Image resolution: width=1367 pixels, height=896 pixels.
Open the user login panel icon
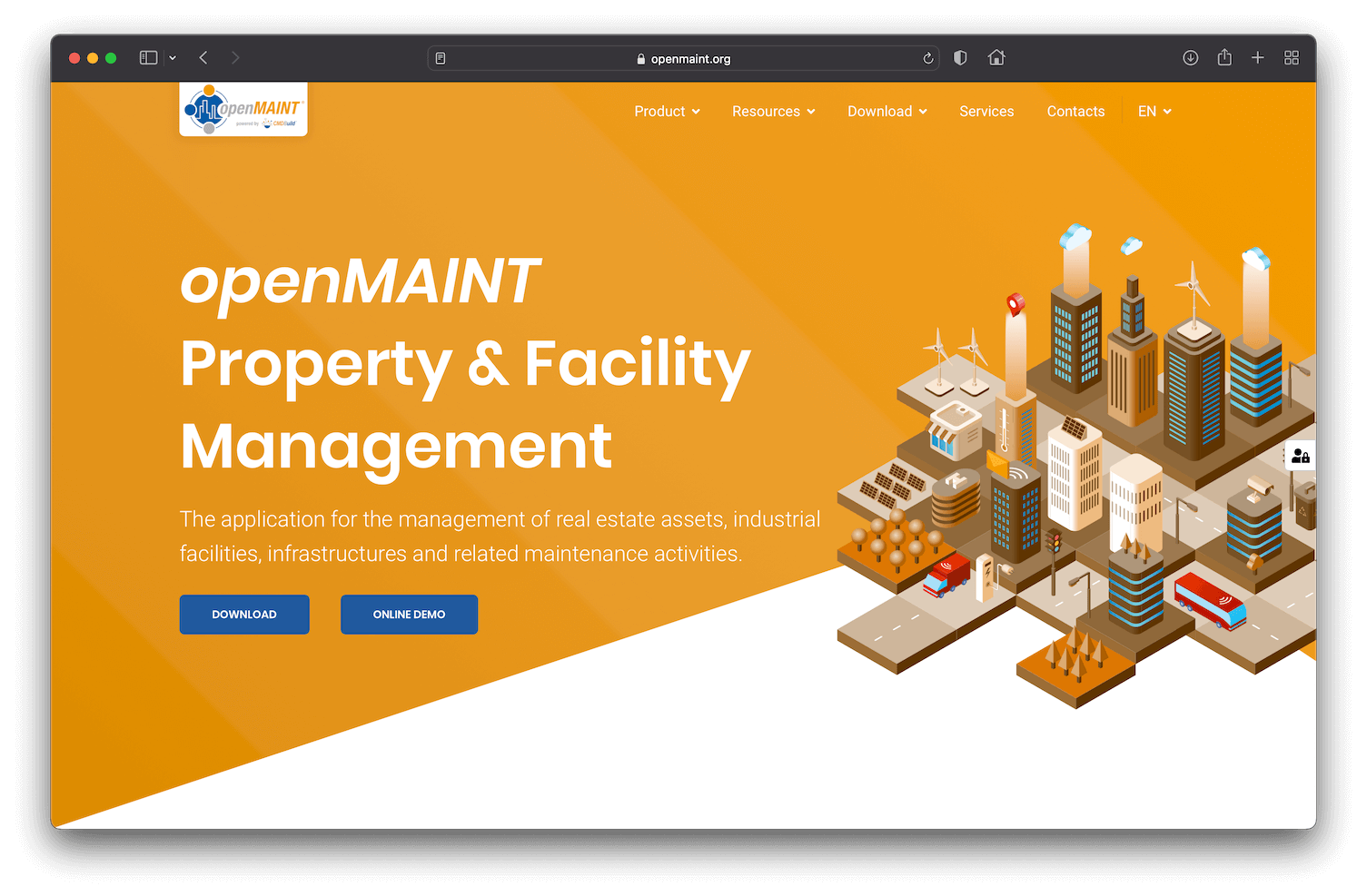coord(1299,455)
